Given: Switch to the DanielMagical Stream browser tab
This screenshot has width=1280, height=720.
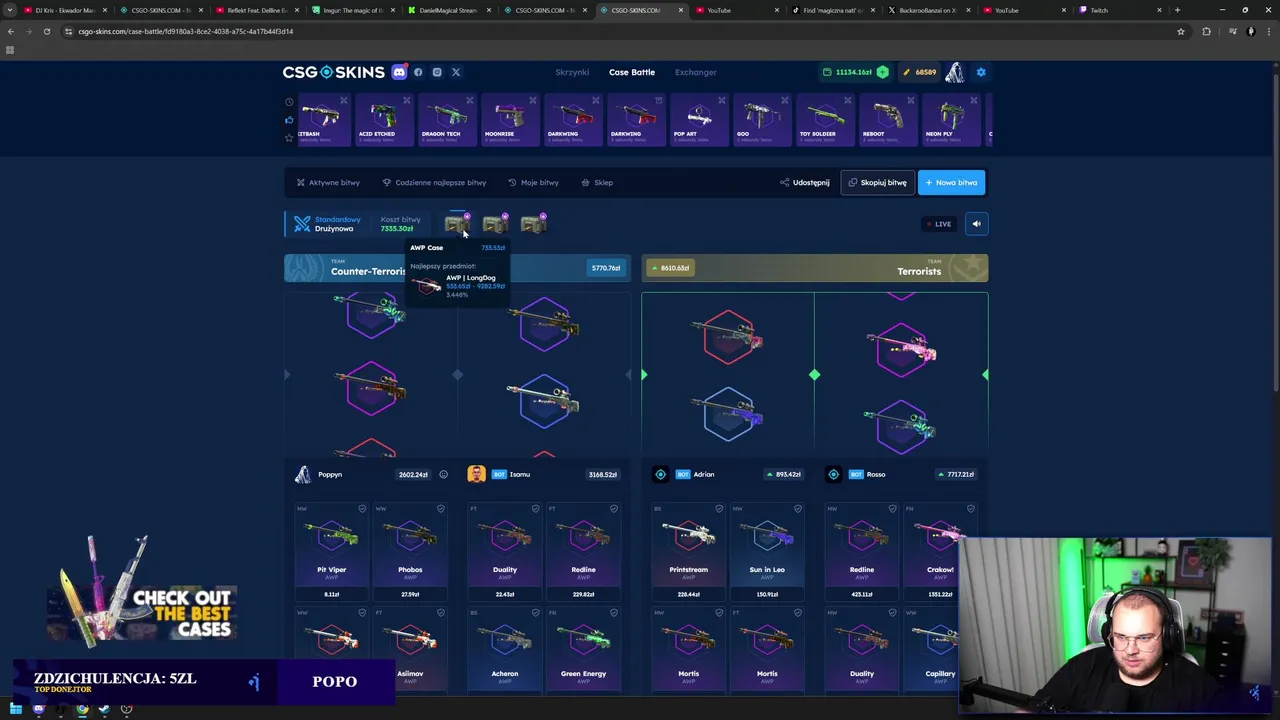Looking at the screenshot, I should click(x=447, y=10).
